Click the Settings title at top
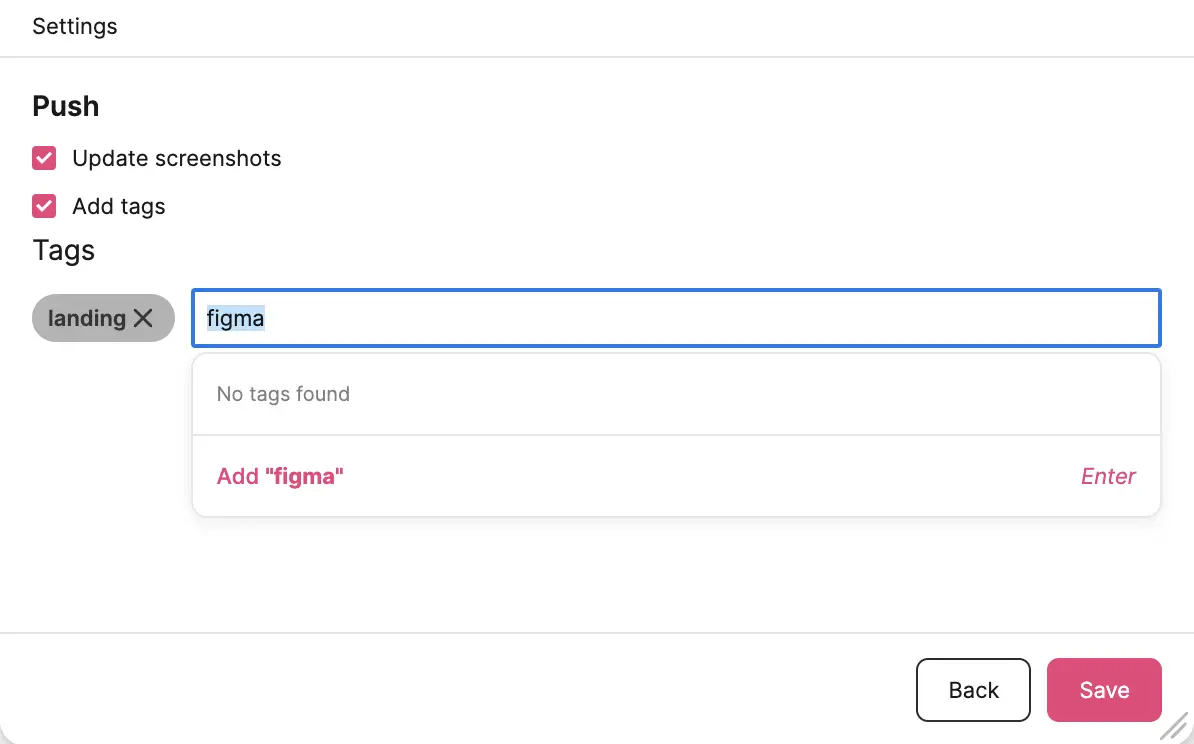Screen dimensions: 1194x744 click(75, 27)
